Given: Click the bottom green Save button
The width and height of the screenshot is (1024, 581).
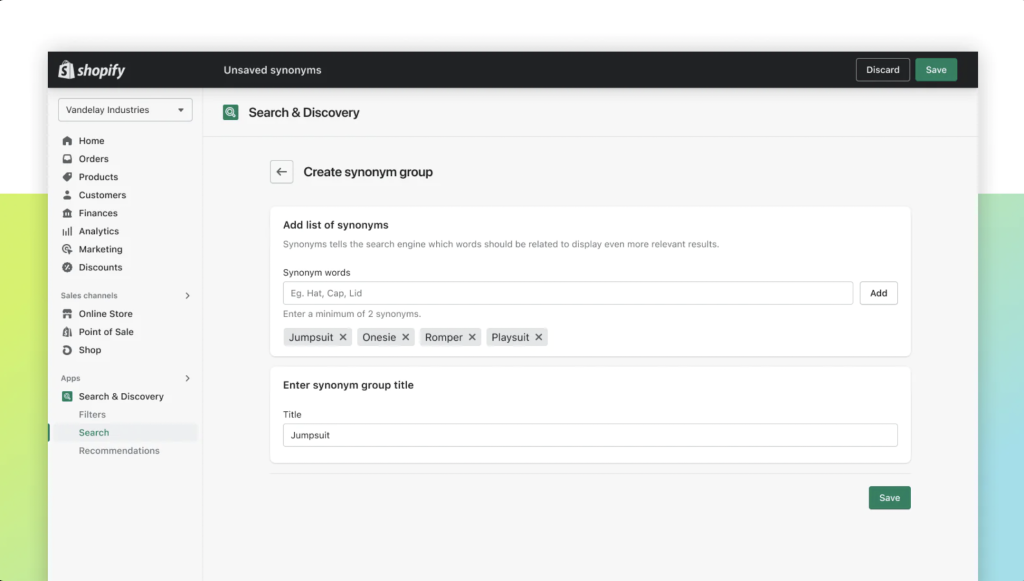Looking at the screenshot, I should click(889, 497).
